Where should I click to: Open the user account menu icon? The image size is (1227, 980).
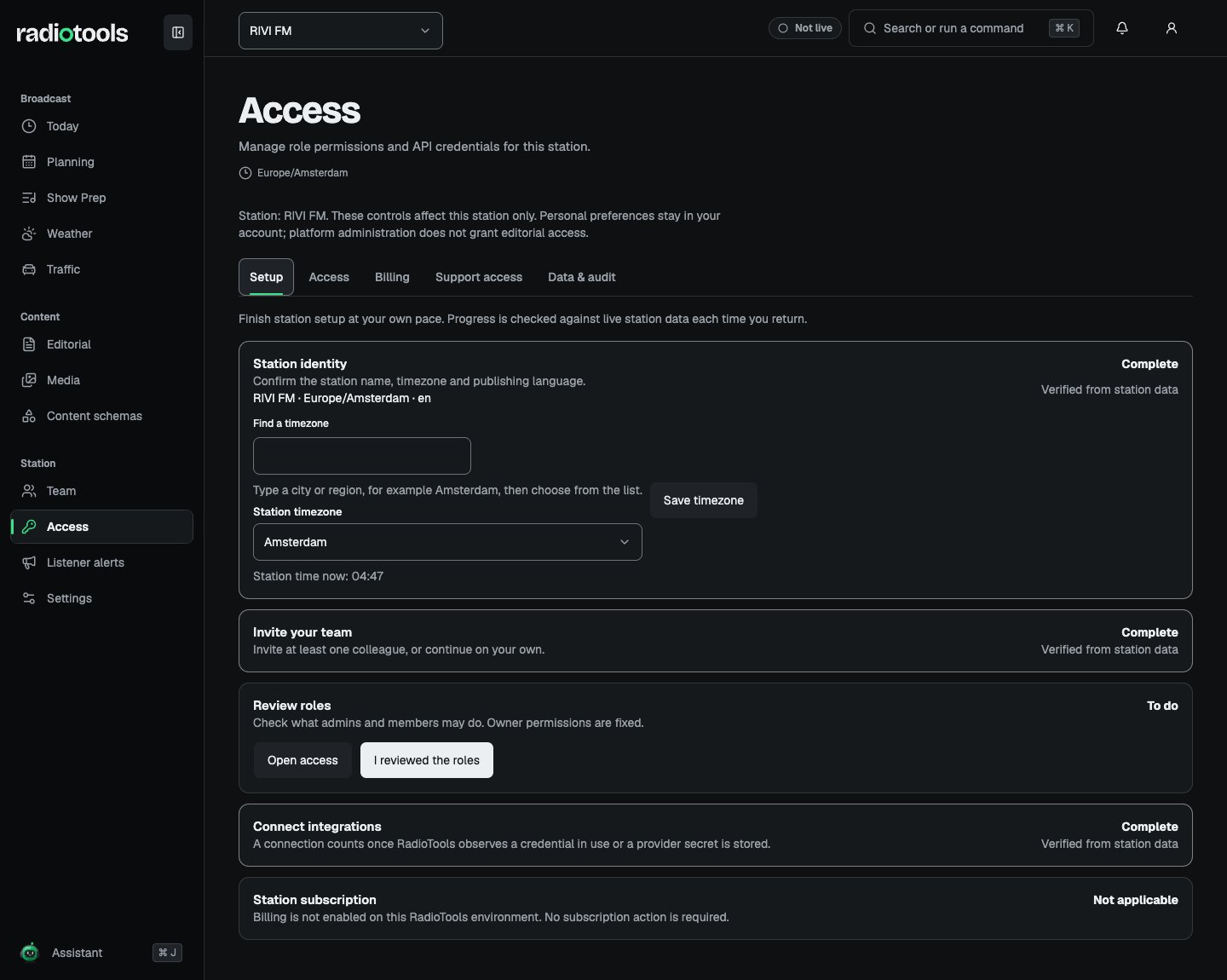tap(1172, 28)
